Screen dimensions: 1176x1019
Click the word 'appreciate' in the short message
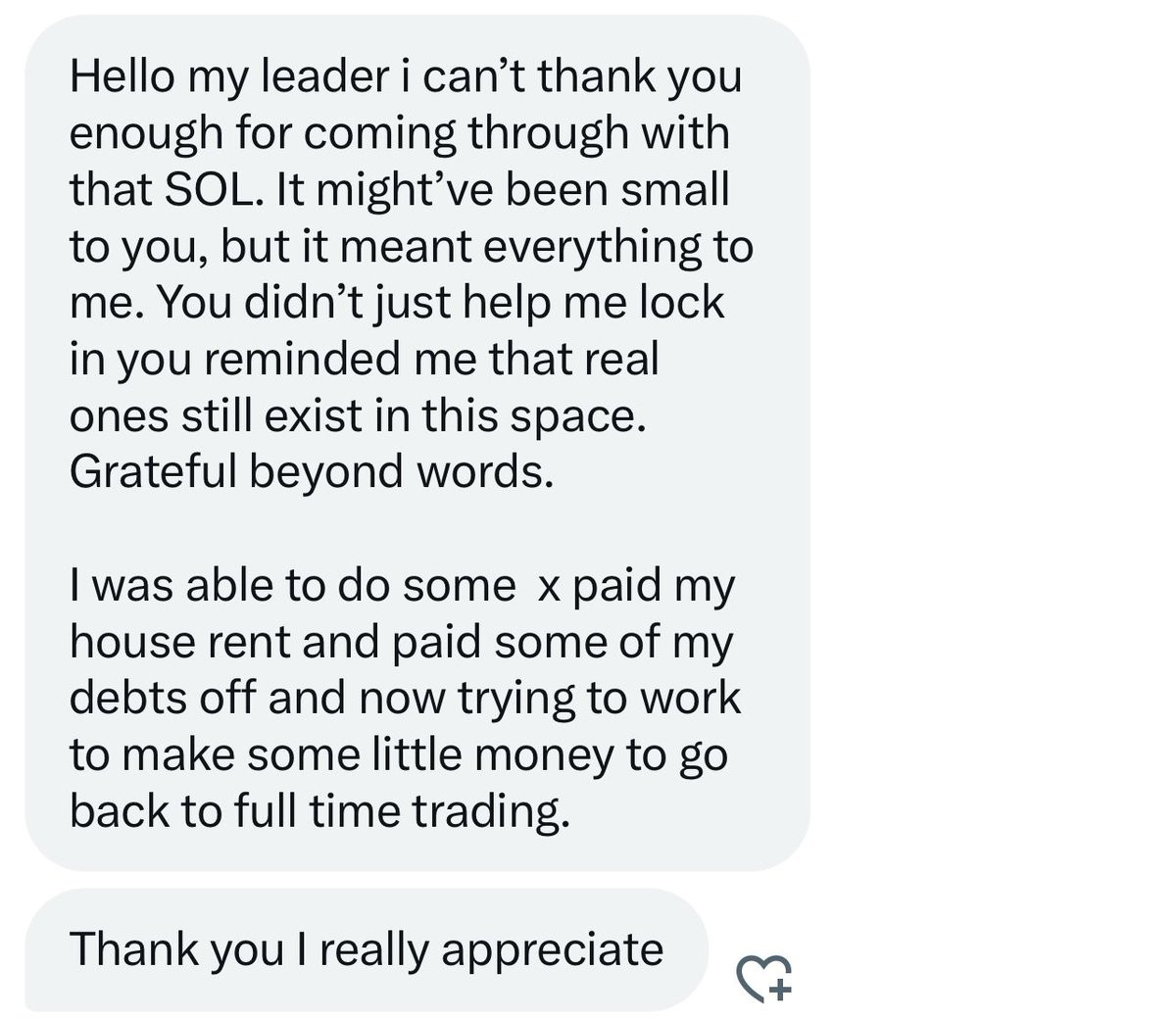pos(552,951)
